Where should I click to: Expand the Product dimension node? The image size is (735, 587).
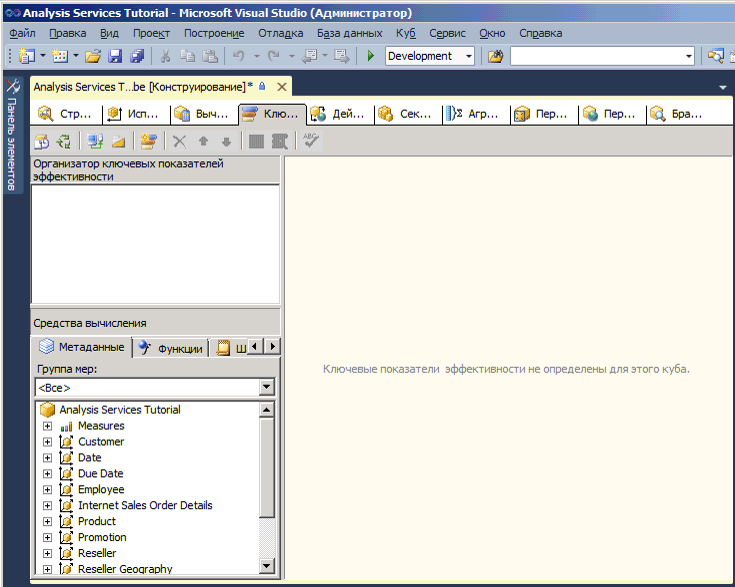[x=47, y=522]
